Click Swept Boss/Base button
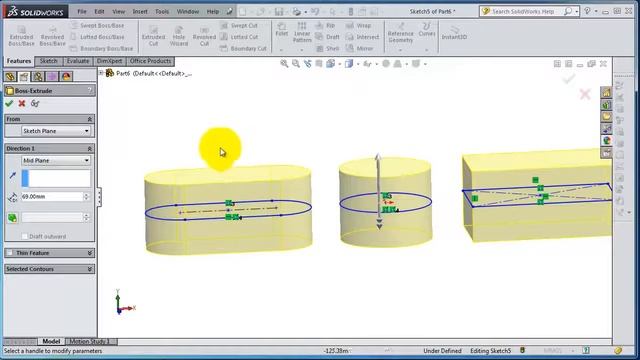 tap(98, 25)
